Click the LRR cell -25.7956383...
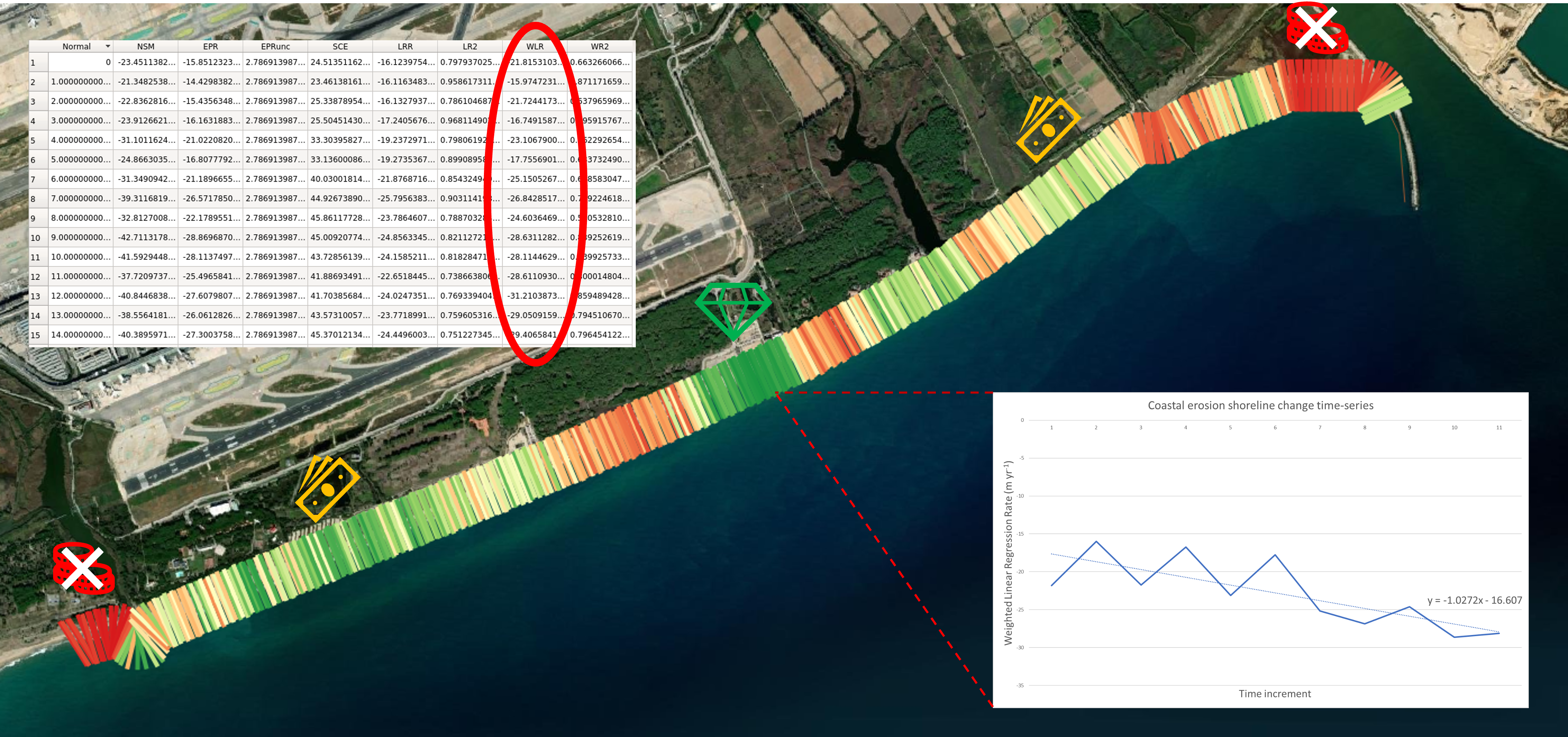The height and width of the screenshot is (737, 1568). [405, 199]
